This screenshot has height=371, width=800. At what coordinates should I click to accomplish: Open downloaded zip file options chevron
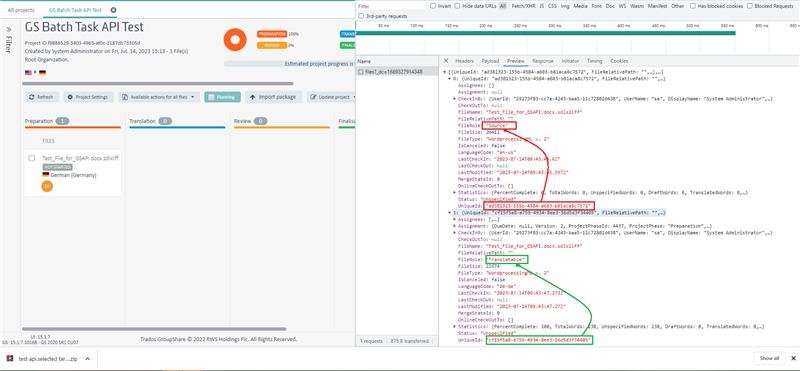tap(87, 359)
